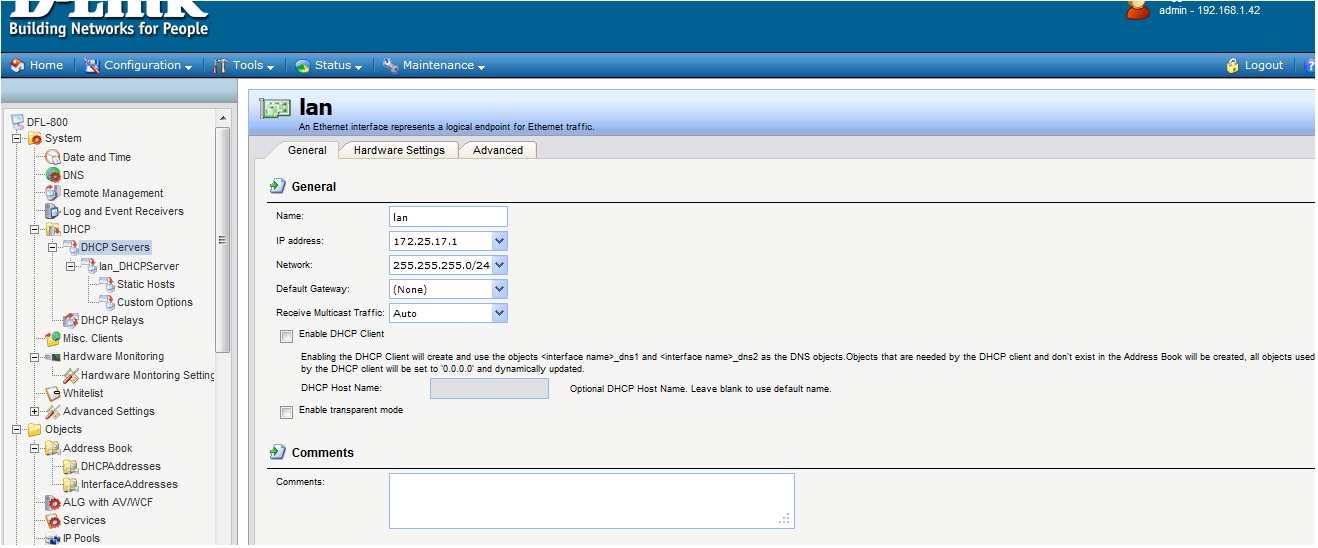Enable transparent mode checkbox
Viewport: 1318px width, 548px height.
tap(287, 412)
